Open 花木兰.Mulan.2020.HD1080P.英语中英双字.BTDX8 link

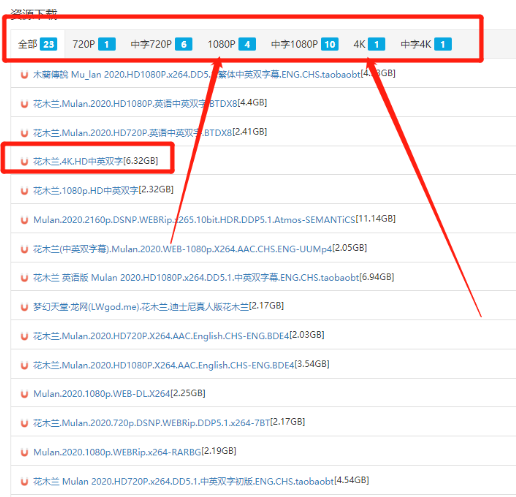(150, 103)
